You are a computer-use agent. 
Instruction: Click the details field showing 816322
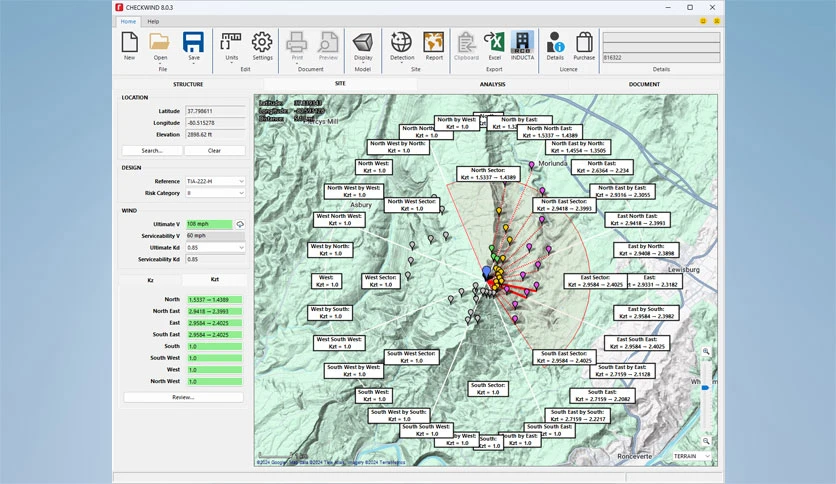pos(661,58)
